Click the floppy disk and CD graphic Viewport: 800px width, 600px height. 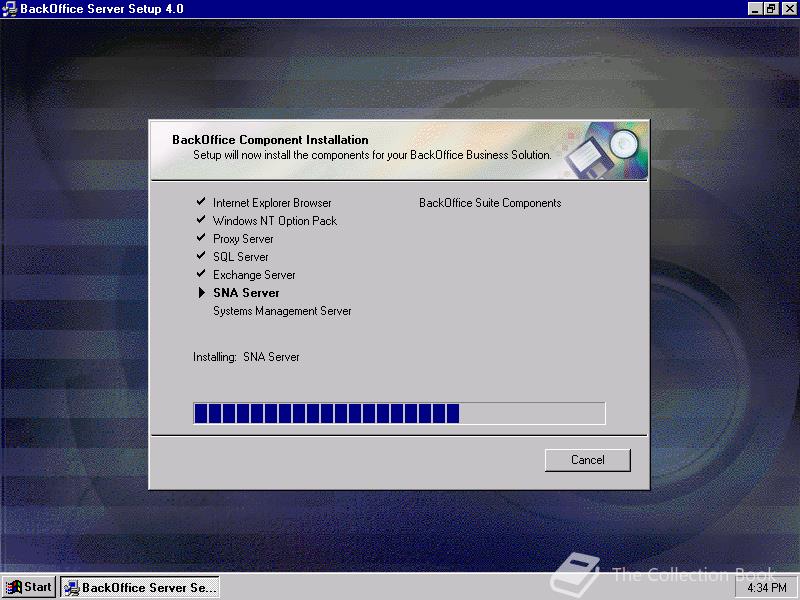click(x=605, y=150)
